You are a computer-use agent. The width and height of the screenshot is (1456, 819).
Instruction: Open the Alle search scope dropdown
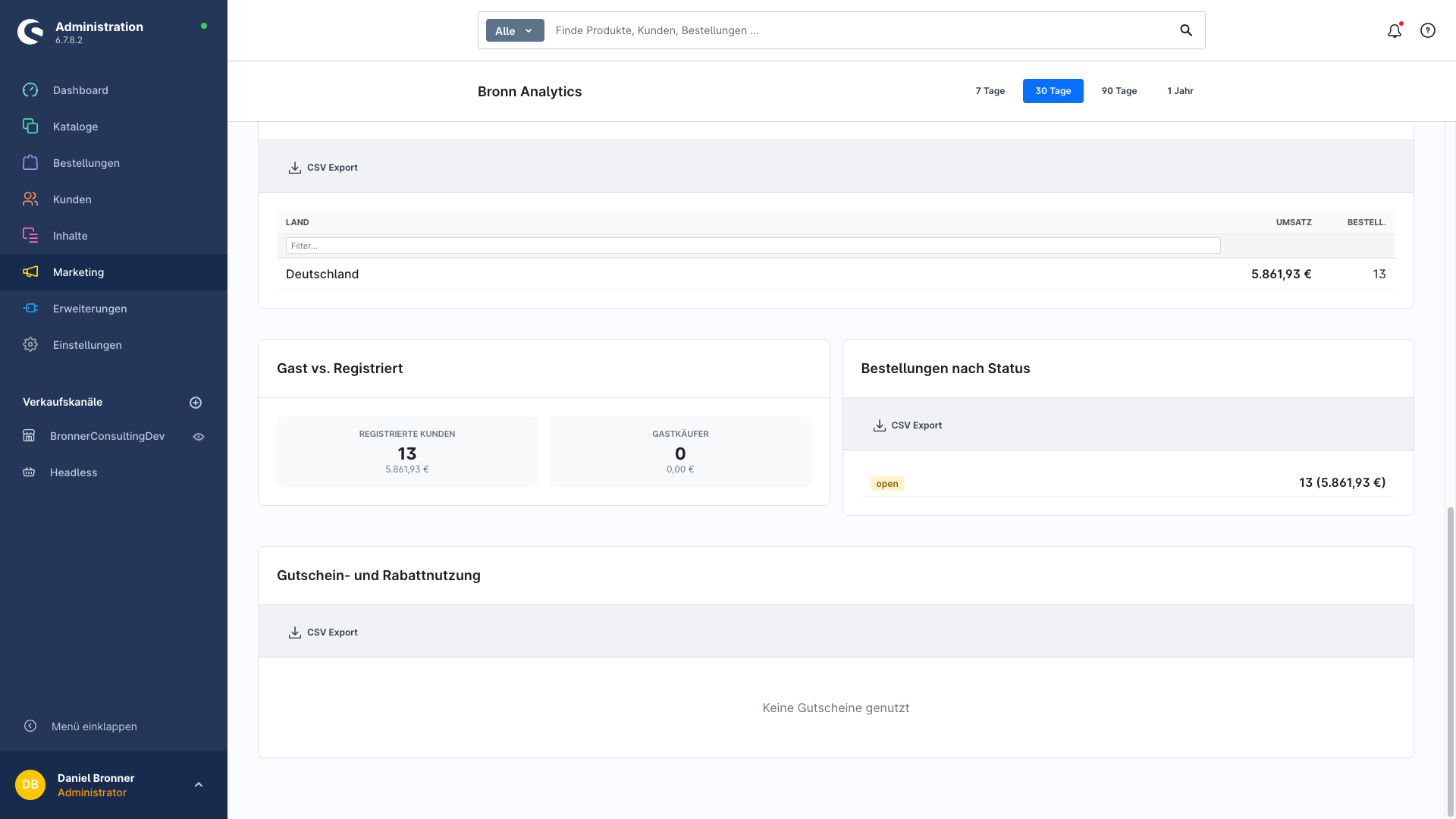tap(515, 31)
